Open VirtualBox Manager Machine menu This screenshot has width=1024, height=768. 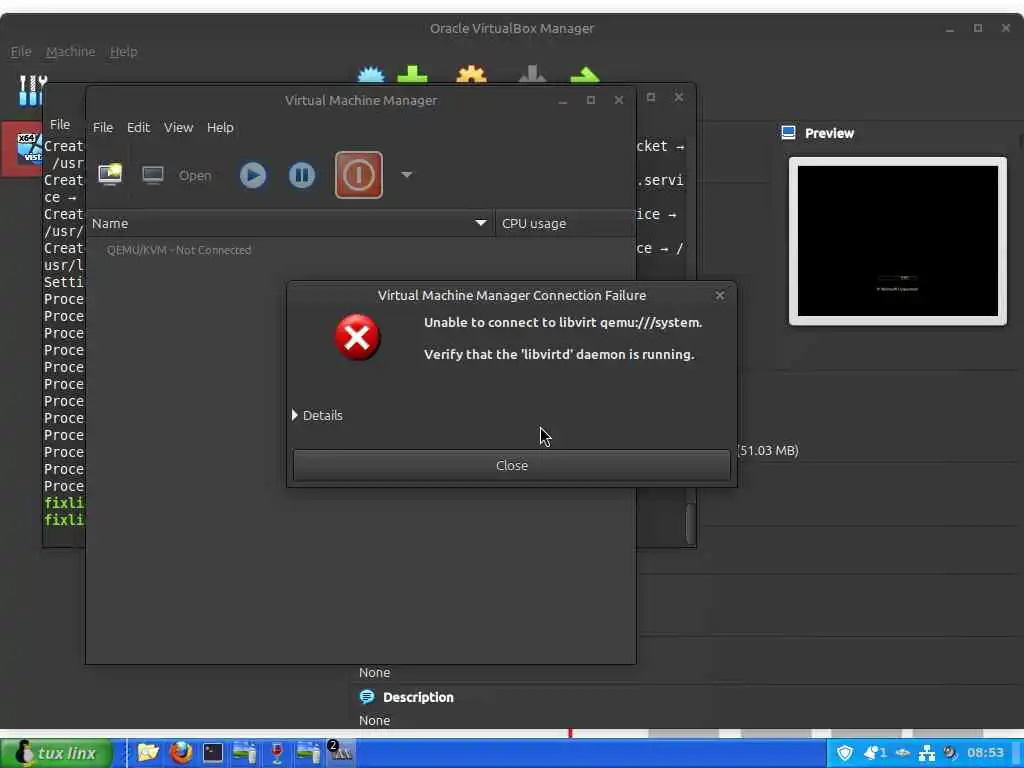(71, 52)
